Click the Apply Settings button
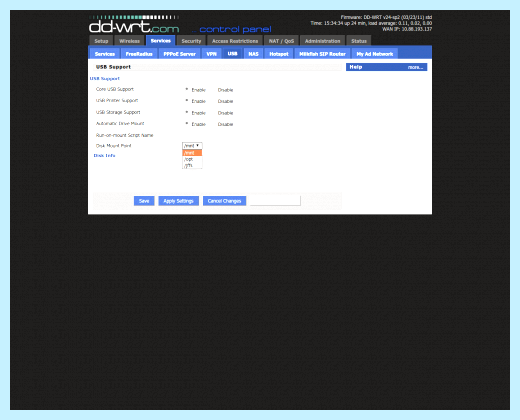 point(178,201)
